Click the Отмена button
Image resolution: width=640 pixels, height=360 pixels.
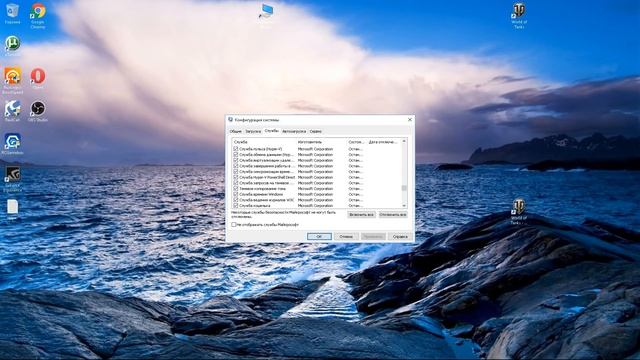[346, 236]
